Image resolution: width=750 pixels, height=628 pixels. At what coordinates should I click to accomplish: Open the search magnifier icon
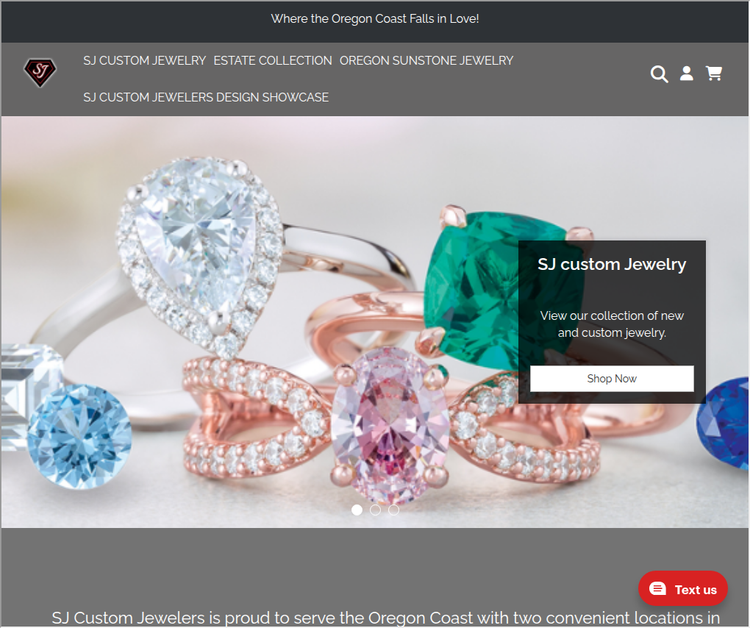pyautogui.click(x=659, y=74)
